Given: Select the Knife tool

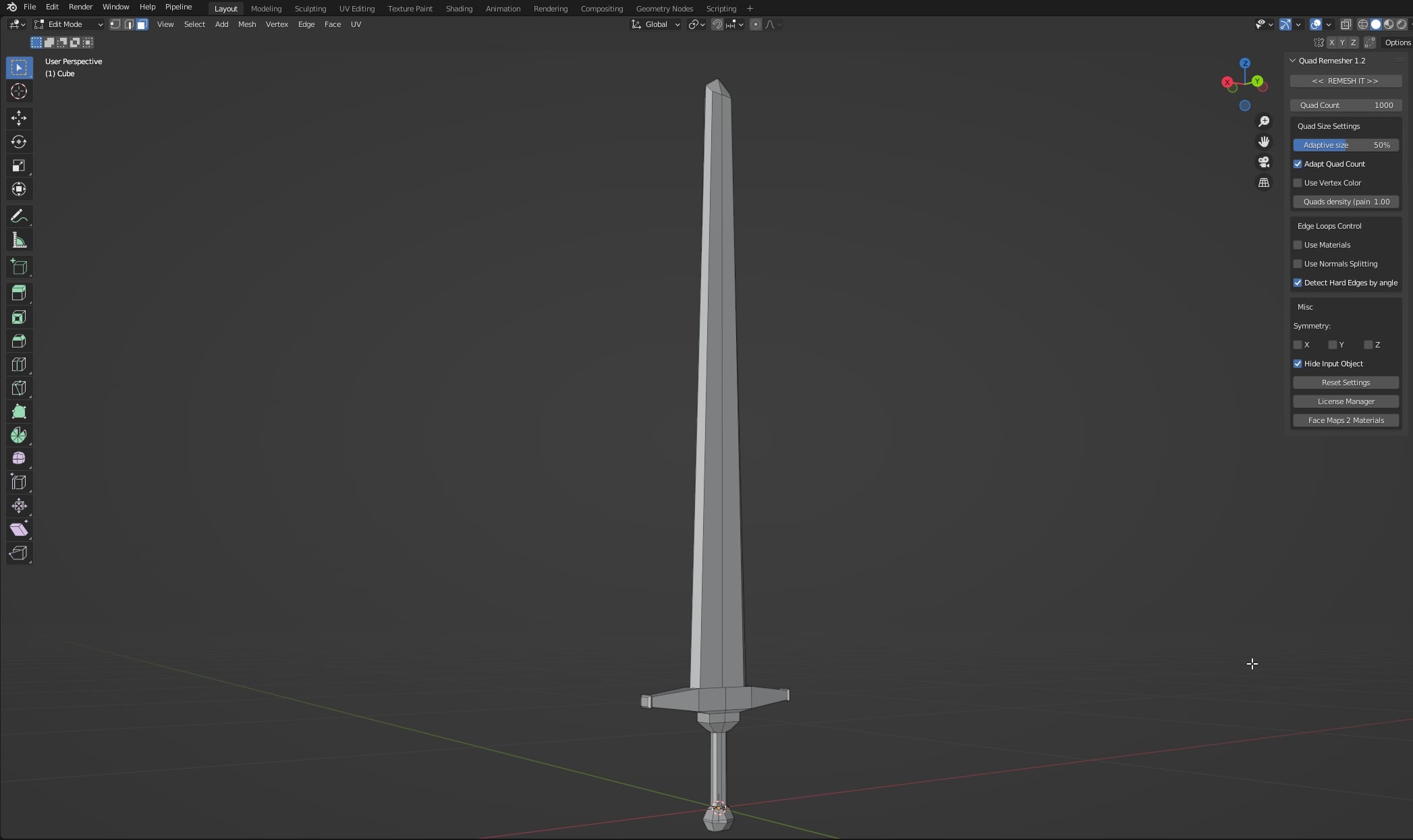Looking at the screenshot, I should coord(19,389).
